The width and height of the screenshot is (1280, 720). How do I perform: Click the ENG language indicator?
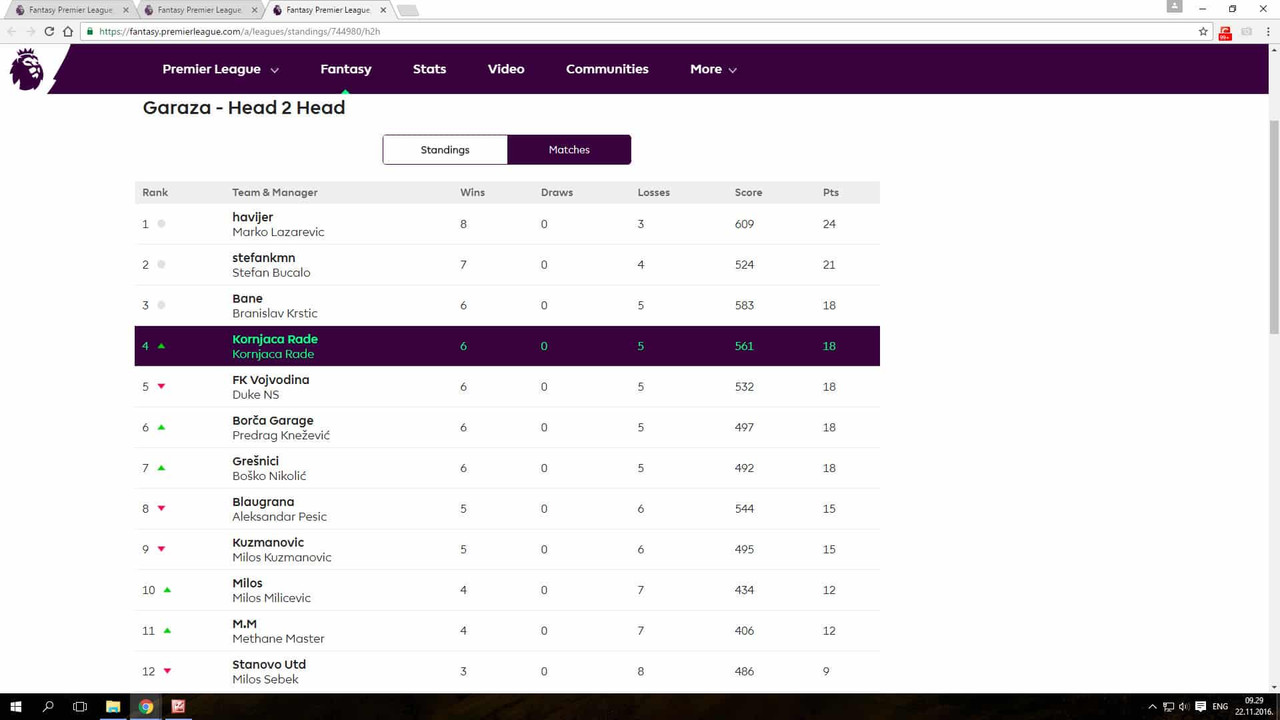click(x=1220, y=707)
